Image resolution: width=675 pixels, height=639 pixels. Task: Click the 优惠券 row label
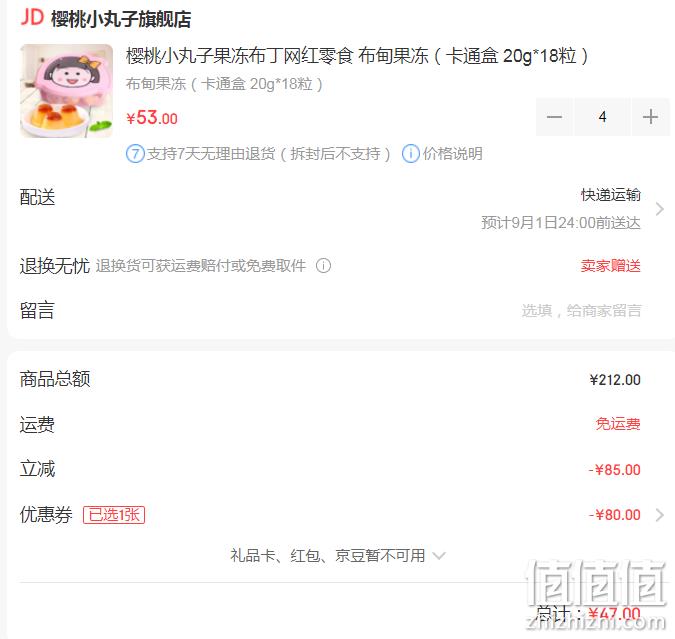click(46, 515)
